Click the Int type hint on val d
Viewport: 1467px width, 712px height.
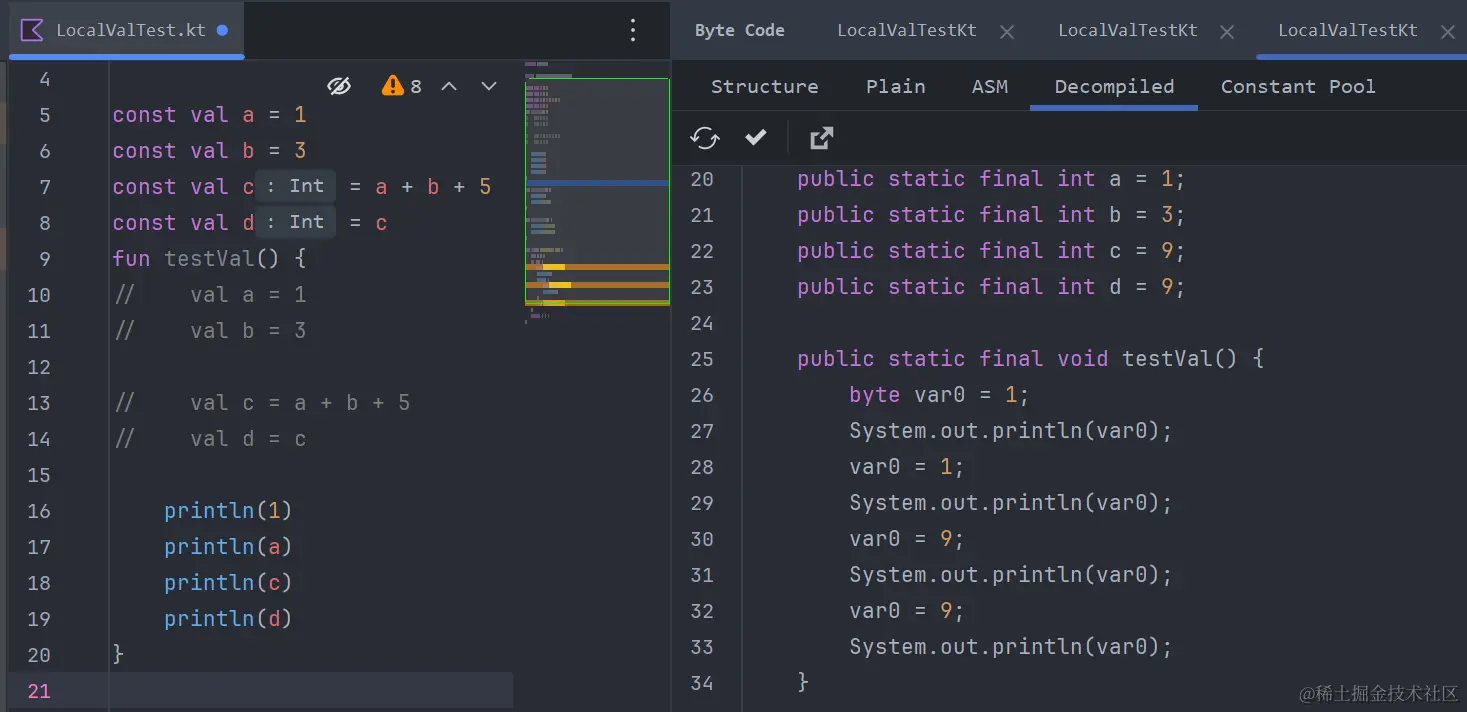click(x=295, y=222)
